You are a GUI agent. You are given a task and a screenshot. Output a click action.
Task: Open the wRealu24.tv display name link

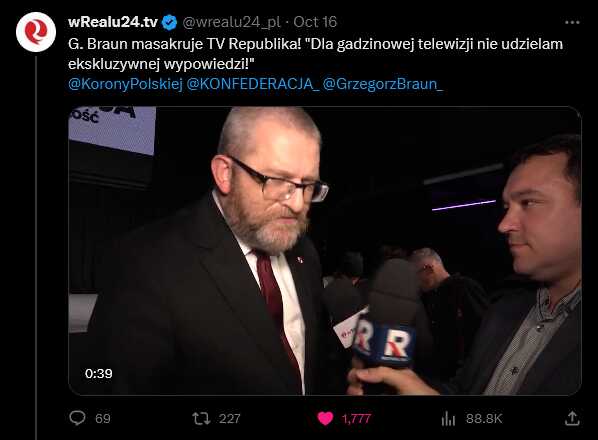[113, 22]
